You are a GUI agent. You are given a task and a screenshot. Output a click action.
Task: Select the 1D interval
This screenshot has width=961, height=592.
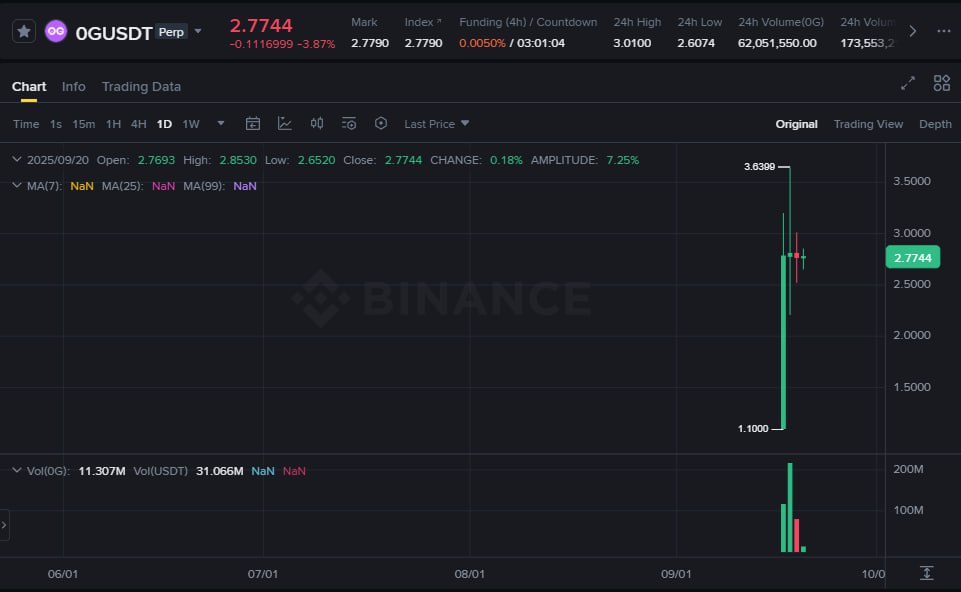[x=164, y=124]
